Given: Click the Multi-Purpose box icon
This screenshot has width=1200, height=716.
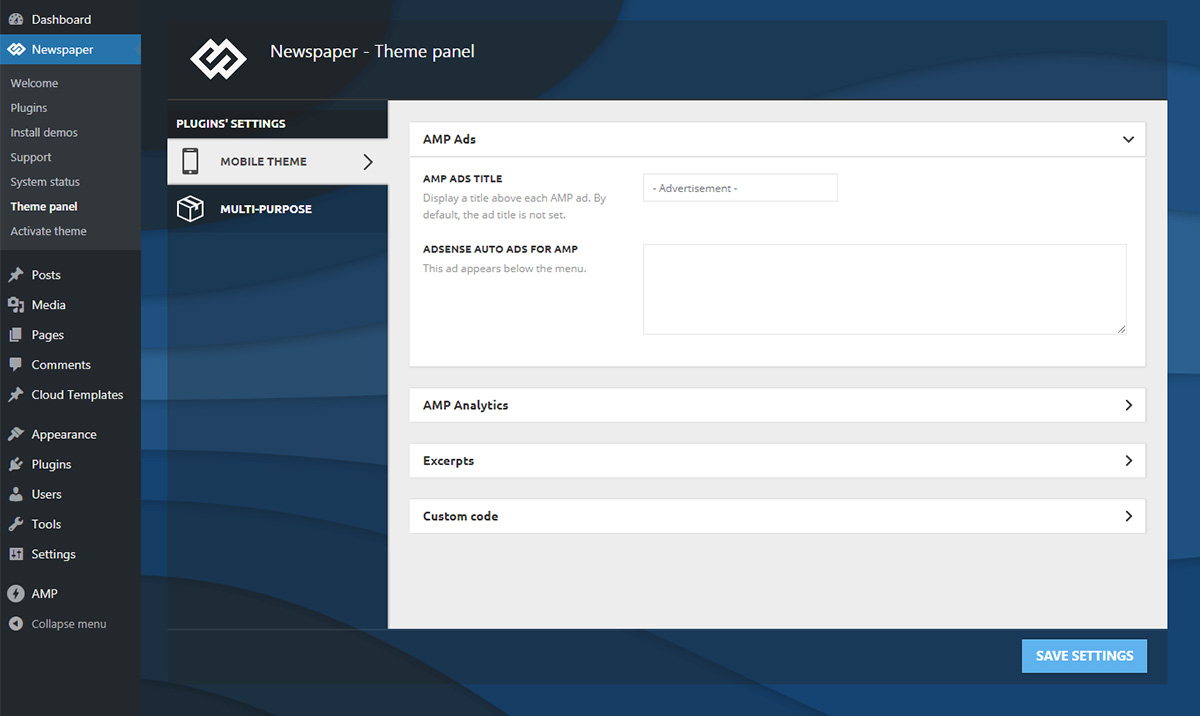Looking at the screenshot, I should click(x=190, y=209).
